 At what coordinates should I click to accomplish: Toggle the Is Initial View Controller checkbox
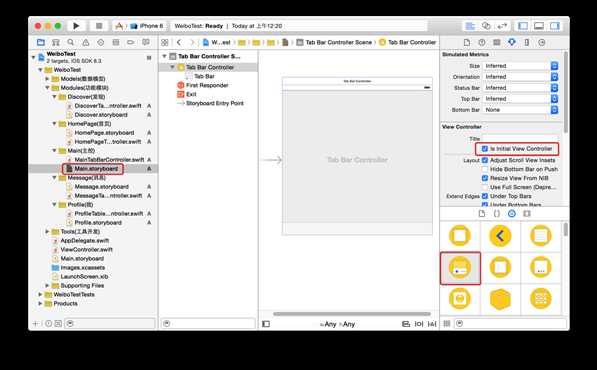[485, 149]
